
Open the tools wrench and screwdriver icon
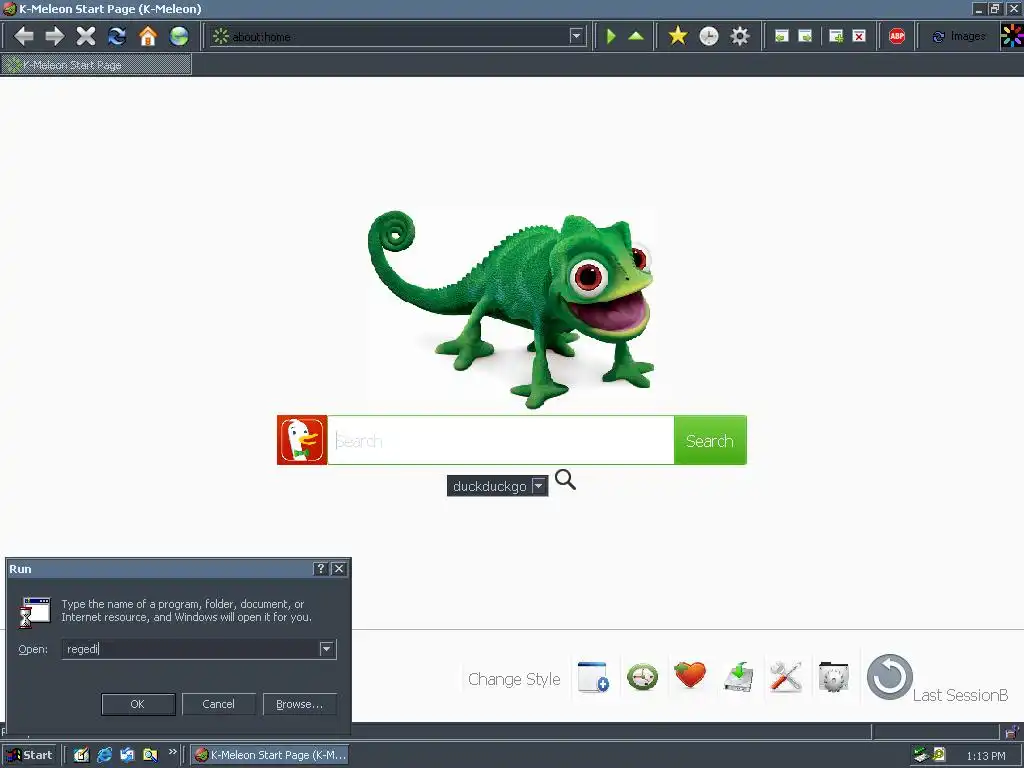(x=786, y=677)
